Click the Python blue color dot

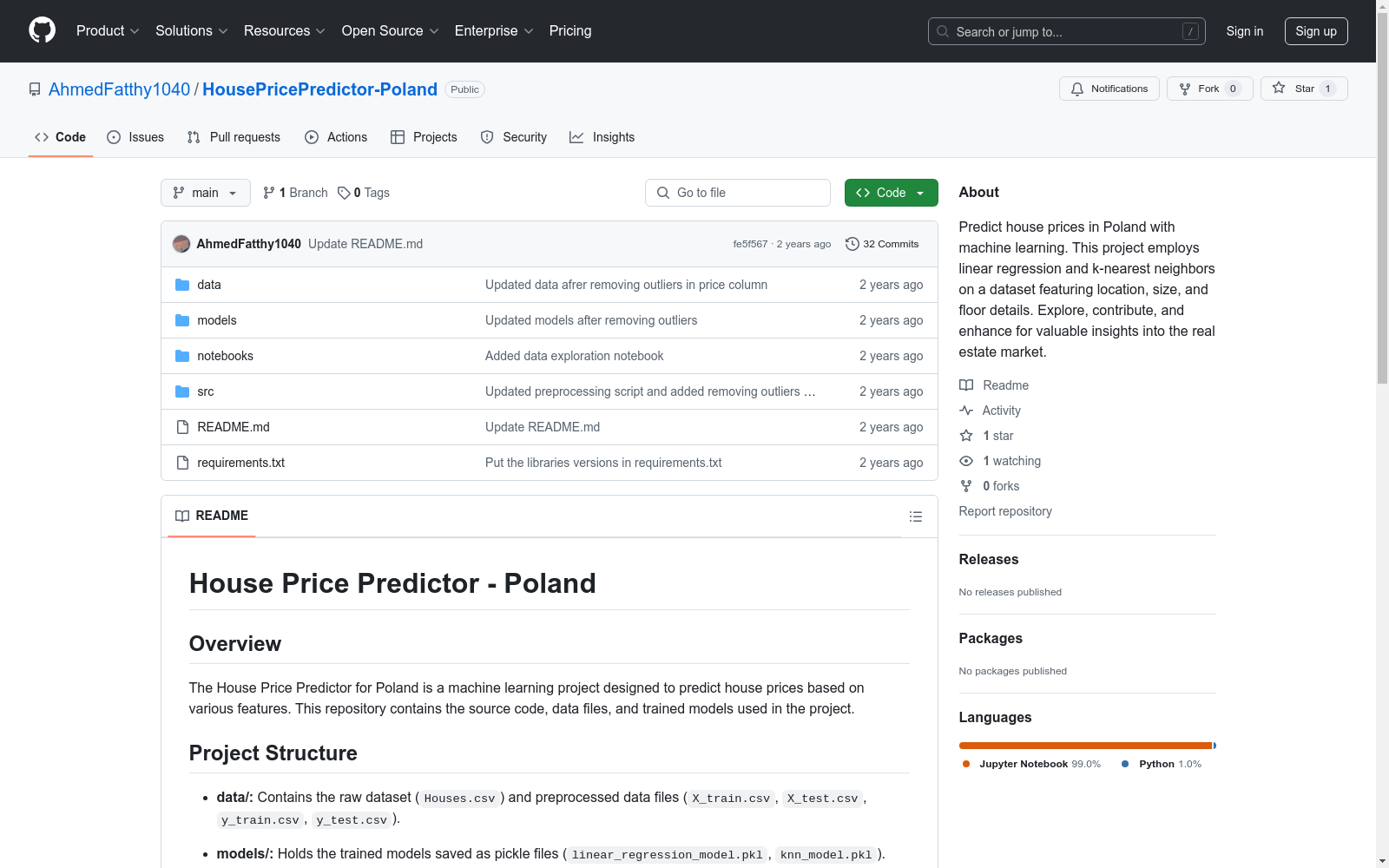click(1125, 764)
